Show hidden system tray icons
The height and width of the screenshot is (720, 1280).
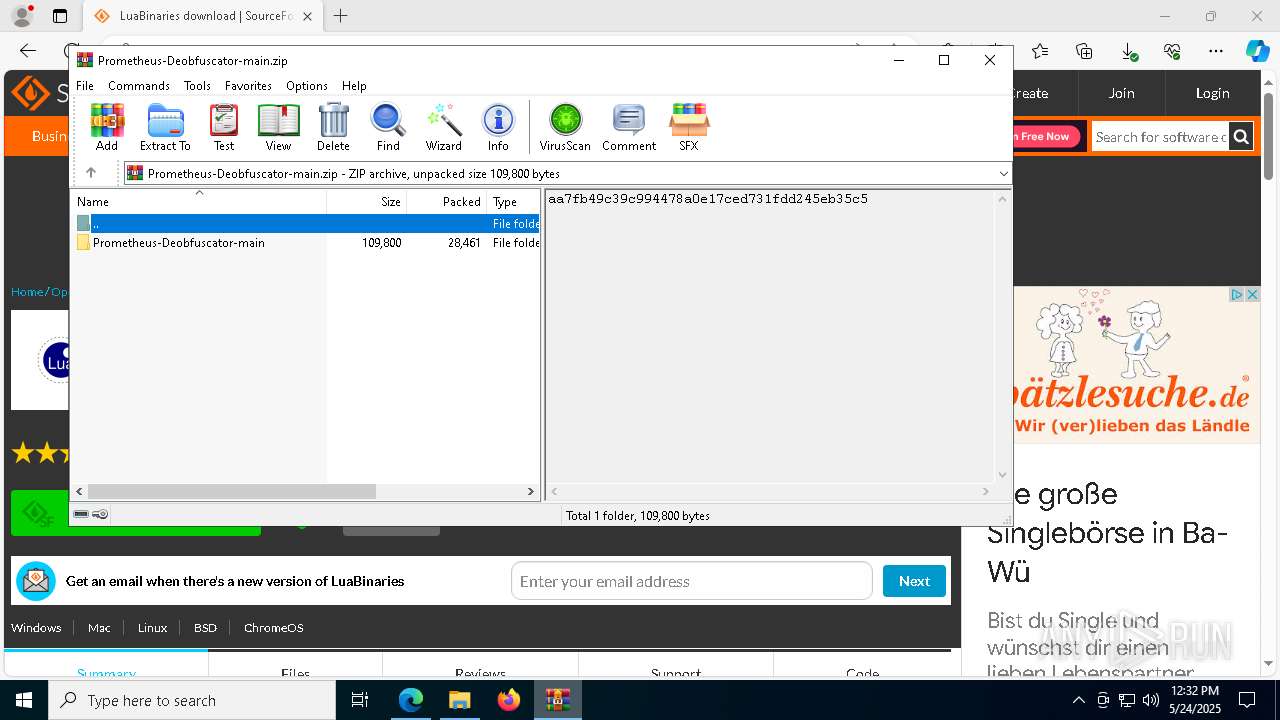1078,700
